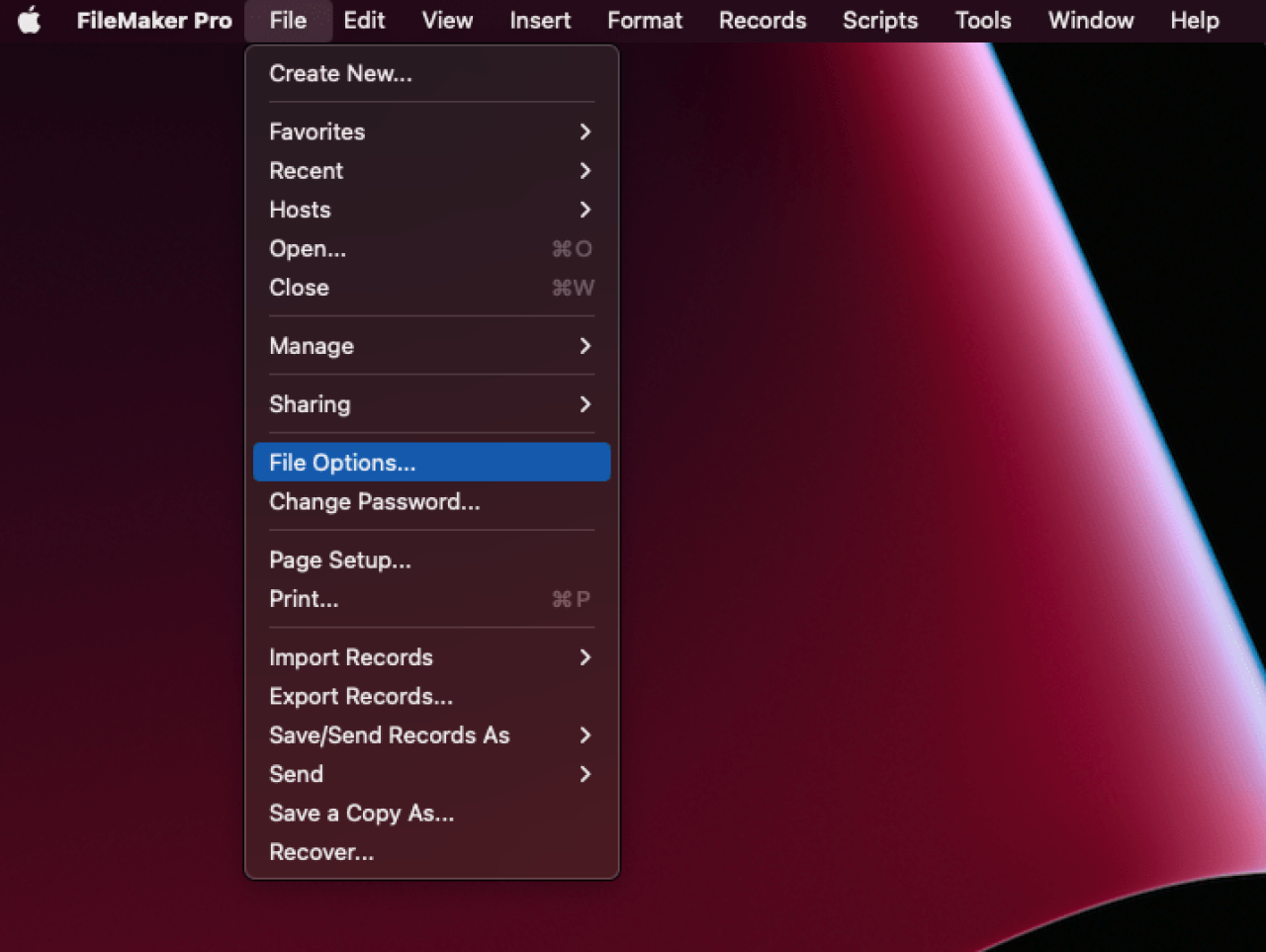The height and width of the screenshot is (952, 1266).
Task: Select Open... menu item
Action: click(431, 248)
